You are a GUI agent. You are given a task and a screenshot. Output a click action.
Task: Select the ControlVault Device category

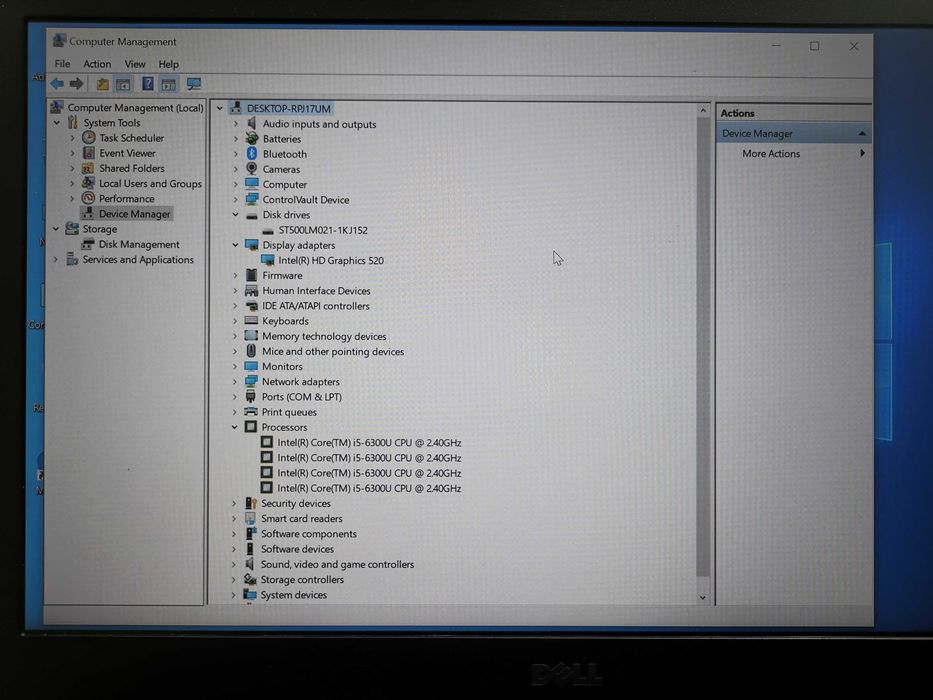(x=306, y=199)
